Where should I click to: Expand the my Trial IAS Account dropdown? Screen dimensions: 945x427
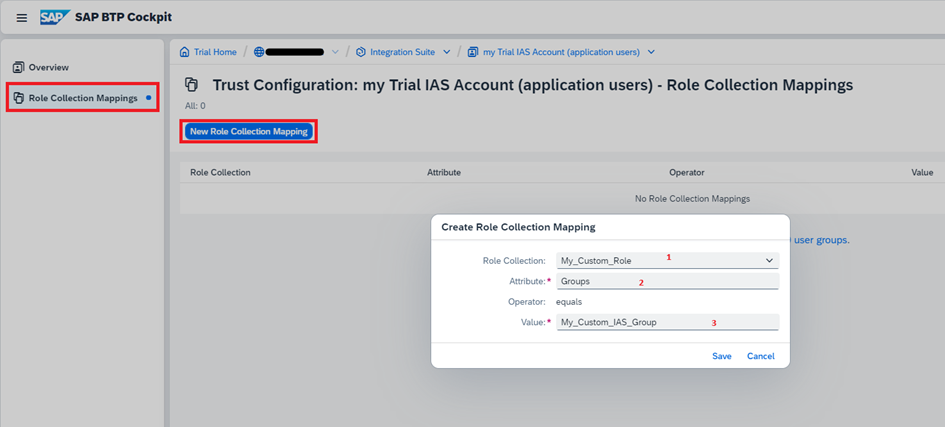pos(651,52)
